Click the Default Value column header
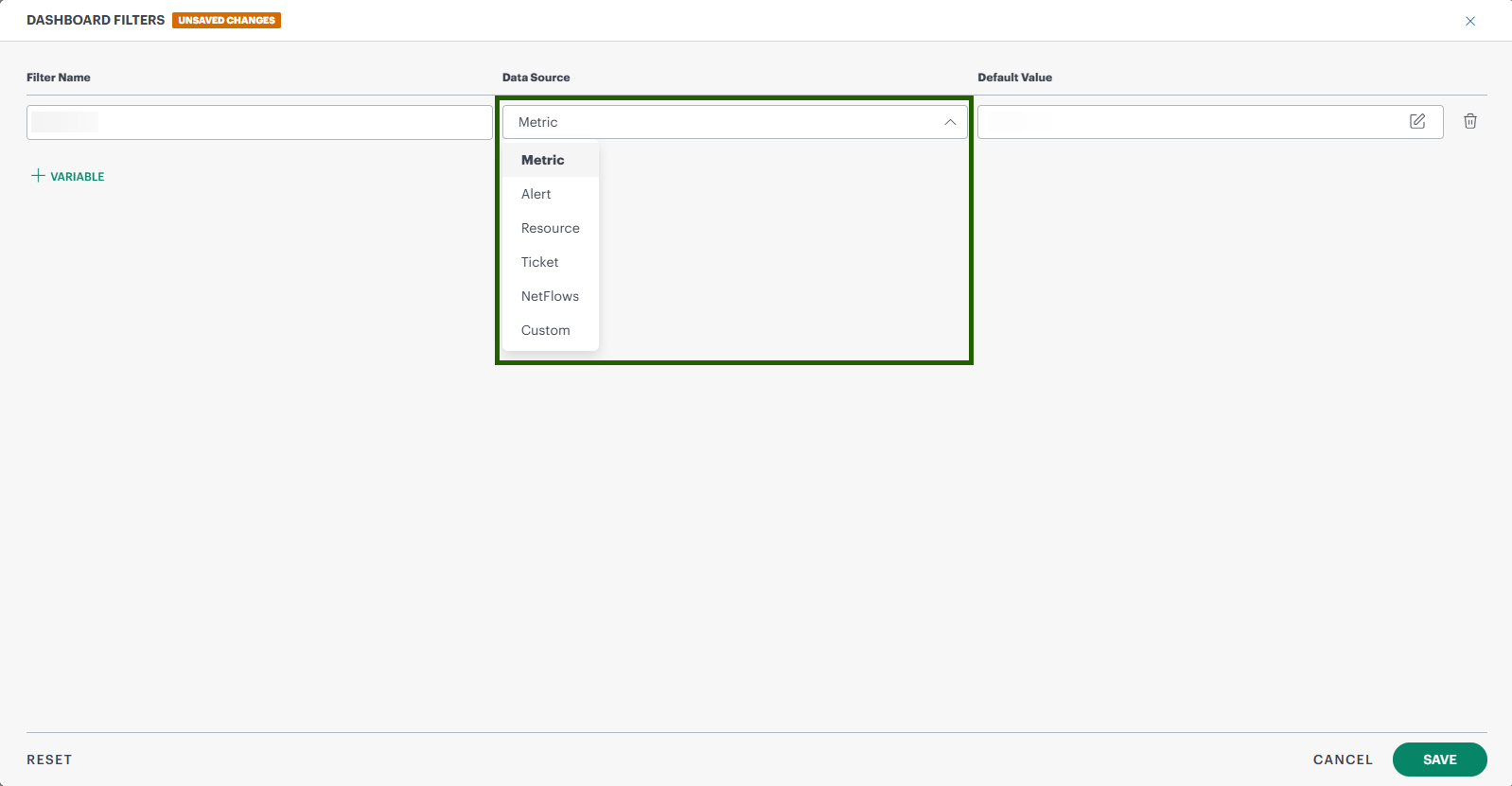Viewport: 1512px width, 786px height. 1014,78
